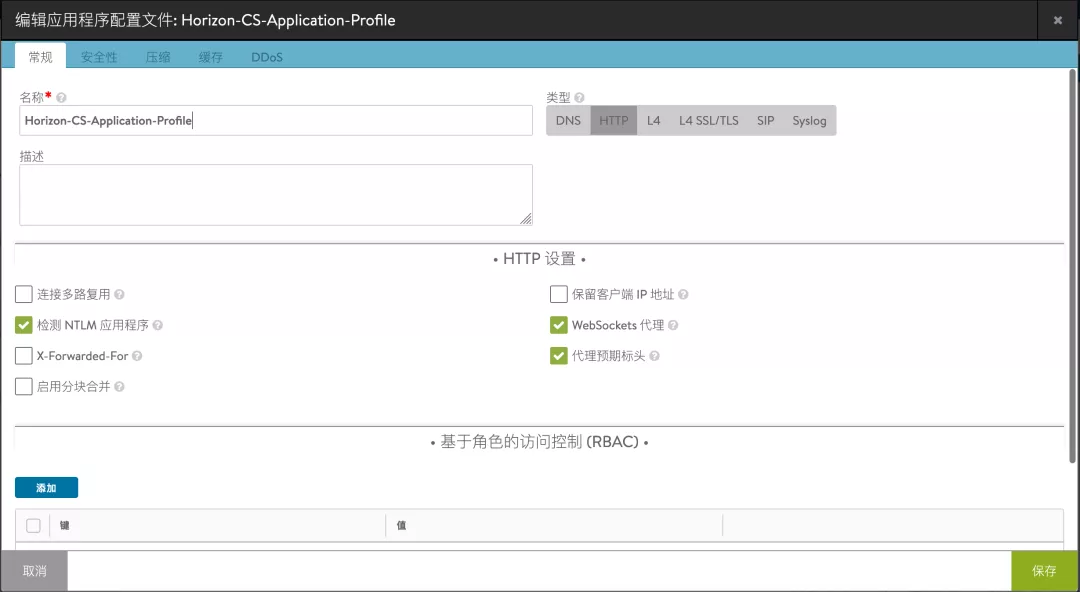This screenshot has height=592, width=1080.
Task: Uncheck WebSockets 代理 checkbox
Action: click(559, 325)
